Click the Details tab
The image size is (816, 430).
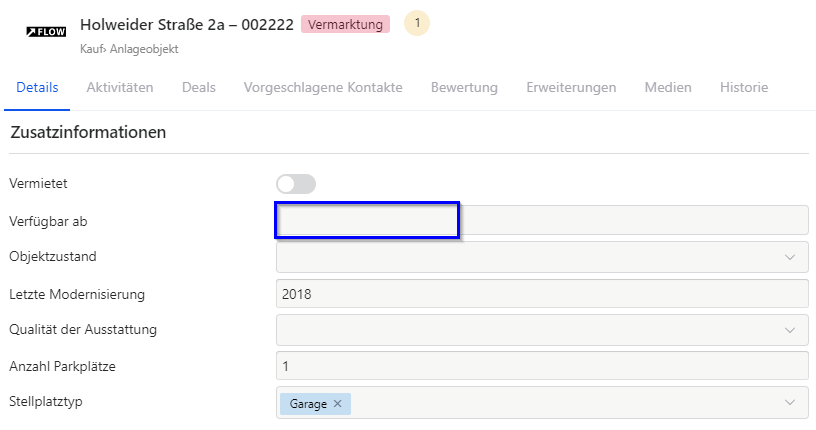pos(37,87)
